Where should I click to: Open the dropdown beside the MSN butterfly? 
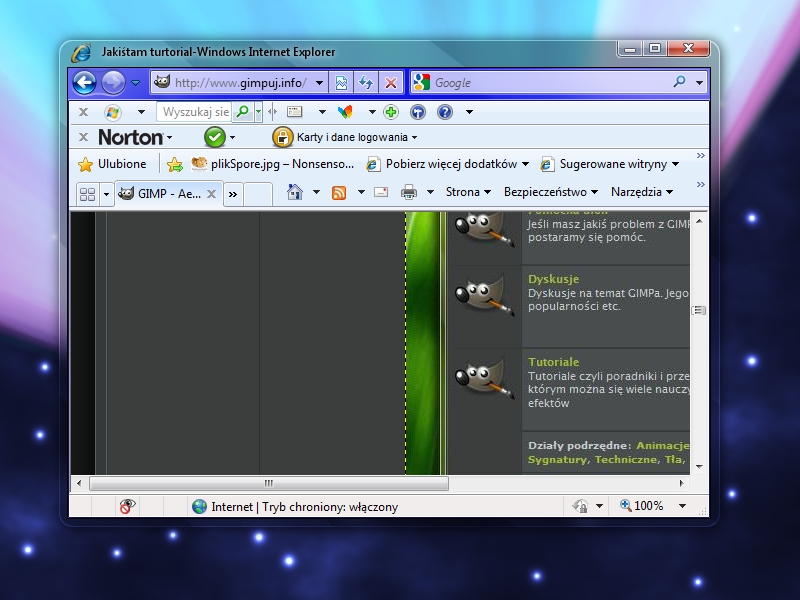372,112
